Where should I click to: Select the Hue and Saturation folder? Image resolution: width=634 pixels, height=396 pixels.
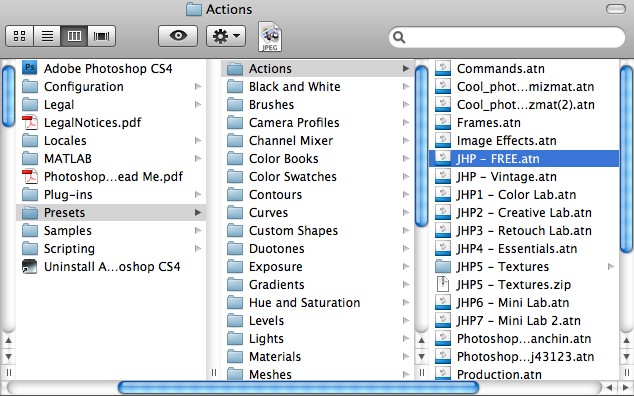point(317,303)
